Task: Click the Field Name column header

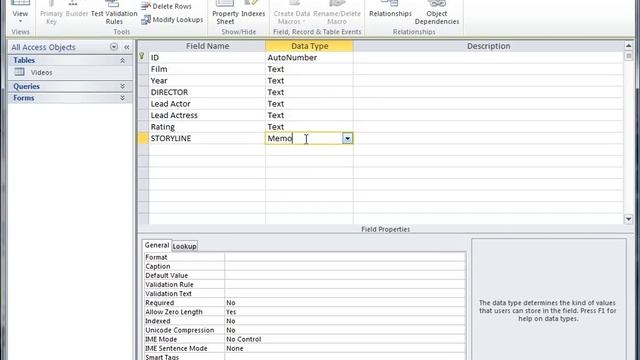Action: point(207,46)
